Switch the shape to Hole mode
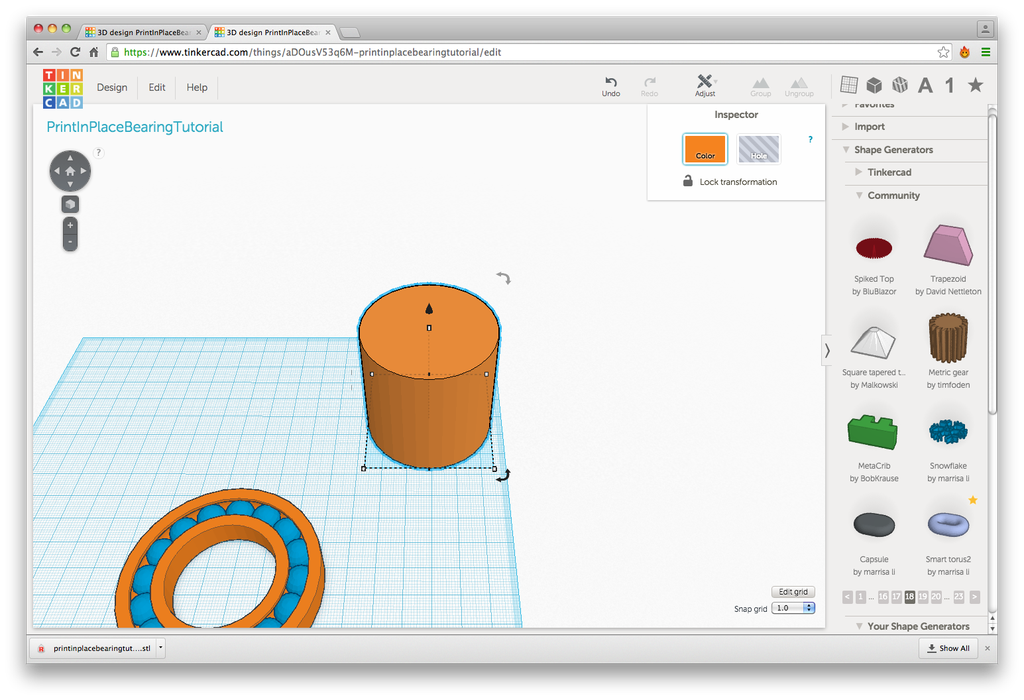Screen dimensions: 1024x700 tap(758, 149)
